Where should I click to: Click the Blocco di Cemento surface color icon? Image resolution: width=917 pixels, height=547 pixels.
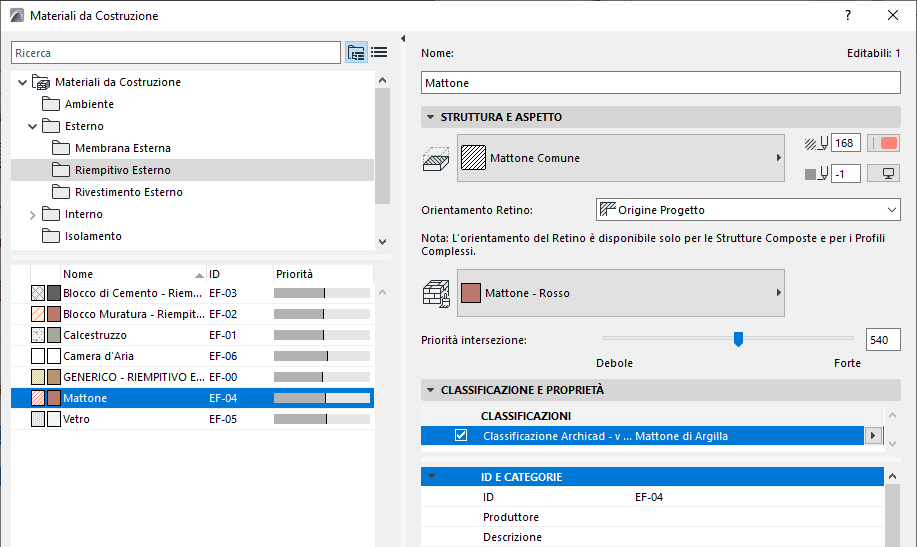[x=54, y=293]
